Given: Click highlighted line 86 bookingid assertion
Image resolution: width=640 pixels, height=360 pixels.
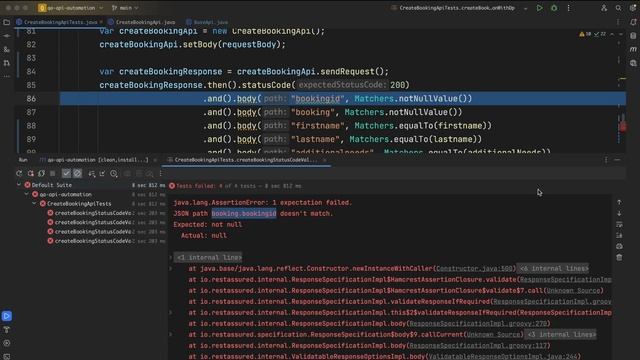Looking at the screenshot, I should [x=342, y=98].
